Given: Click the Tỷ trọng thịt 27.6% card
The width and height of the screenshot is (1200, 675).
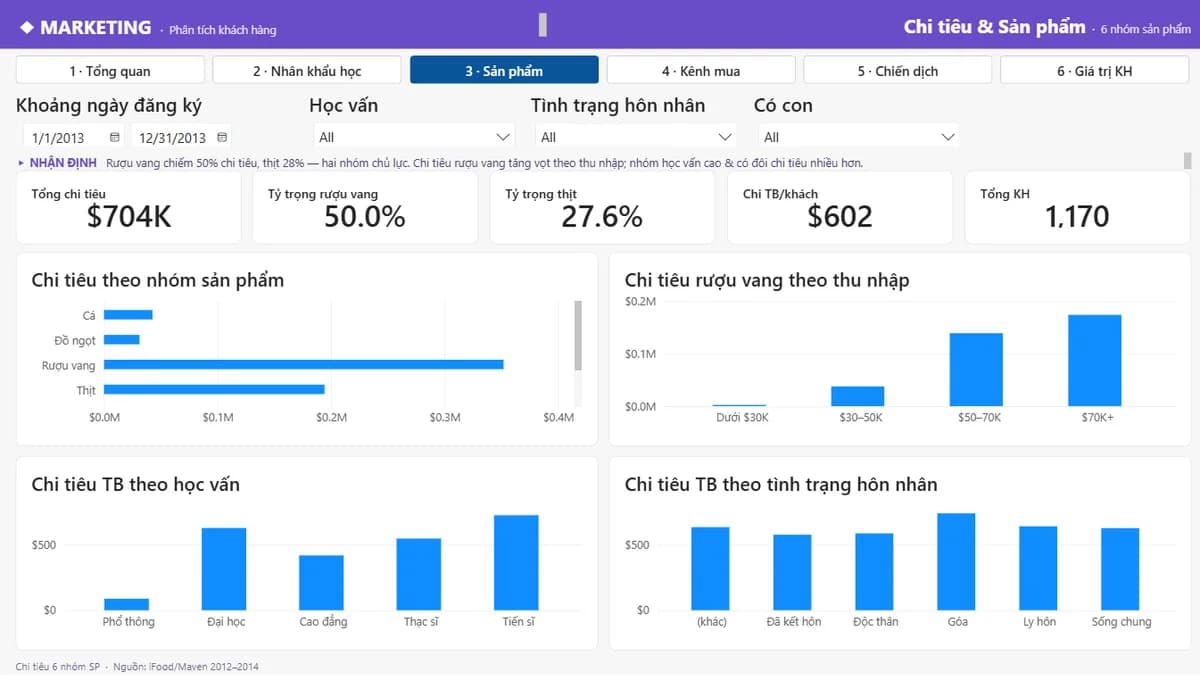Looking at the screenshot, I should tap(602, 207).
